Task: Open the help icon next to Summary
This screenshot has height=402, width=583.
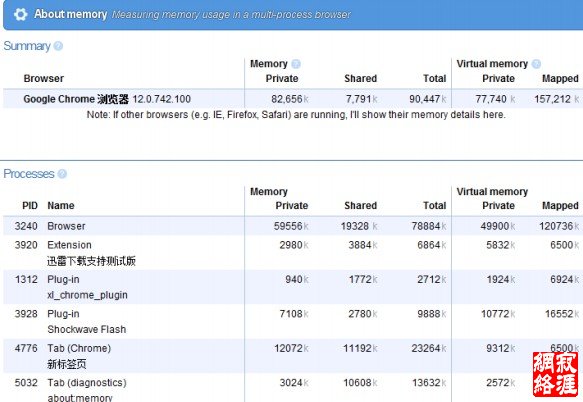Action: coord(58,46)
